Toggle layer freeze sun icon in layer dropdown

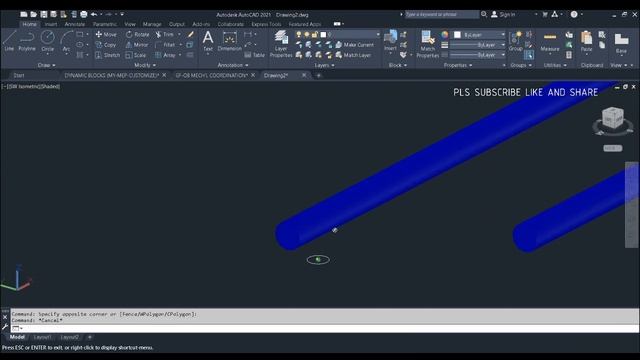(307, 35)
